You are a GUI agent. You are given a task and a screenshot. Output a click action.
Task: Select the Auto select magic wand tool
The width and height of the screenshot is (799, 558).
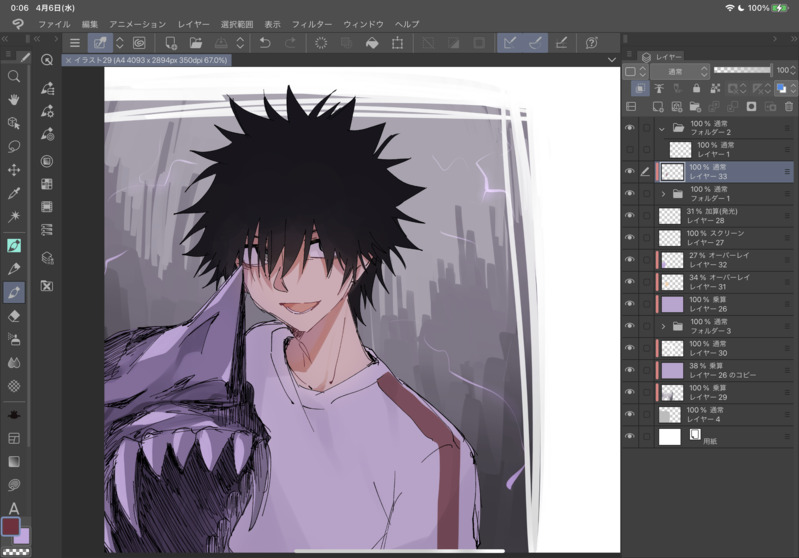(14, 217)
